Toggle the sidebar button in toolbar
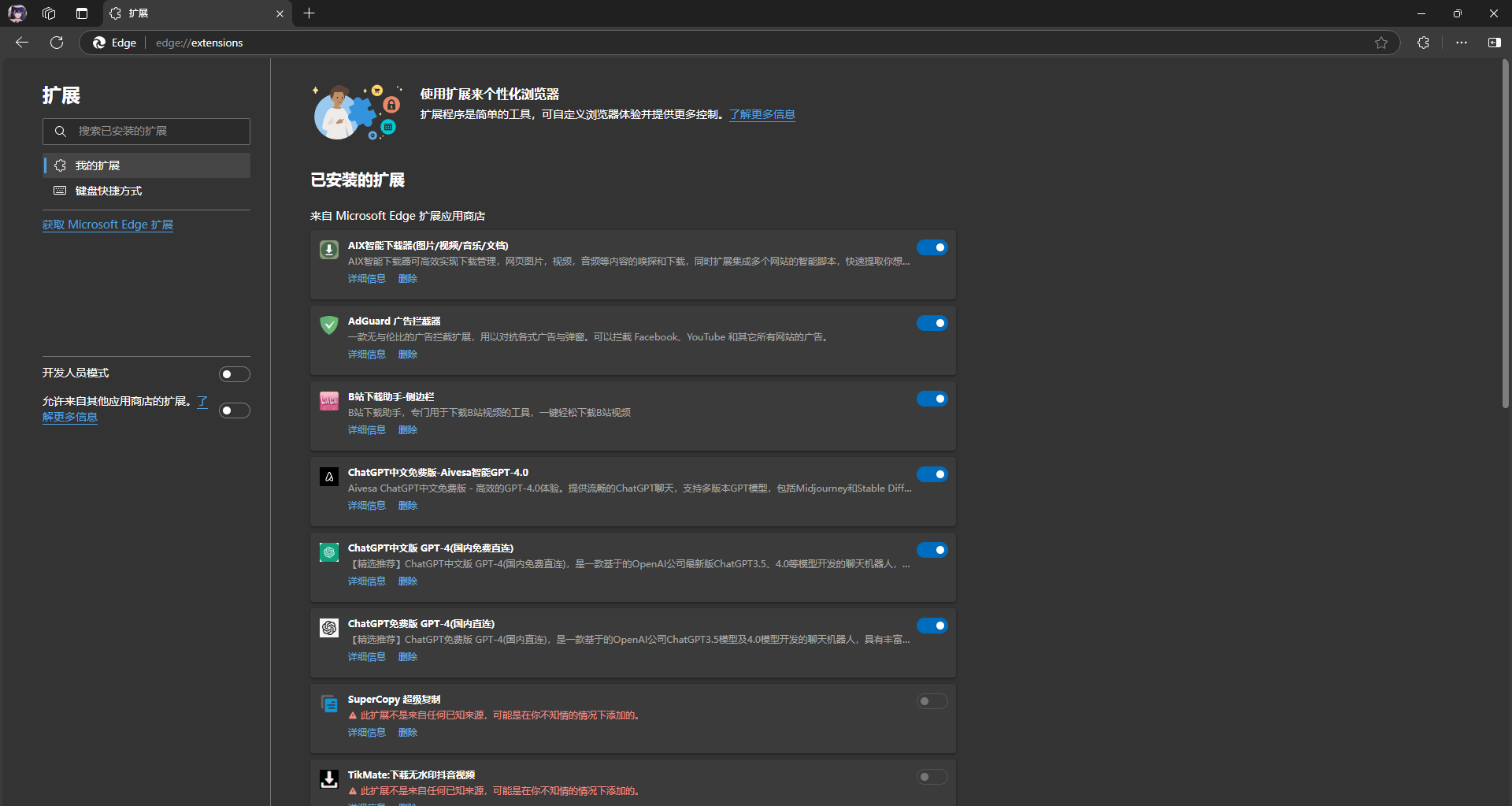Image resolution: width=1512 pixels, height=806 pixels. 1494,43
